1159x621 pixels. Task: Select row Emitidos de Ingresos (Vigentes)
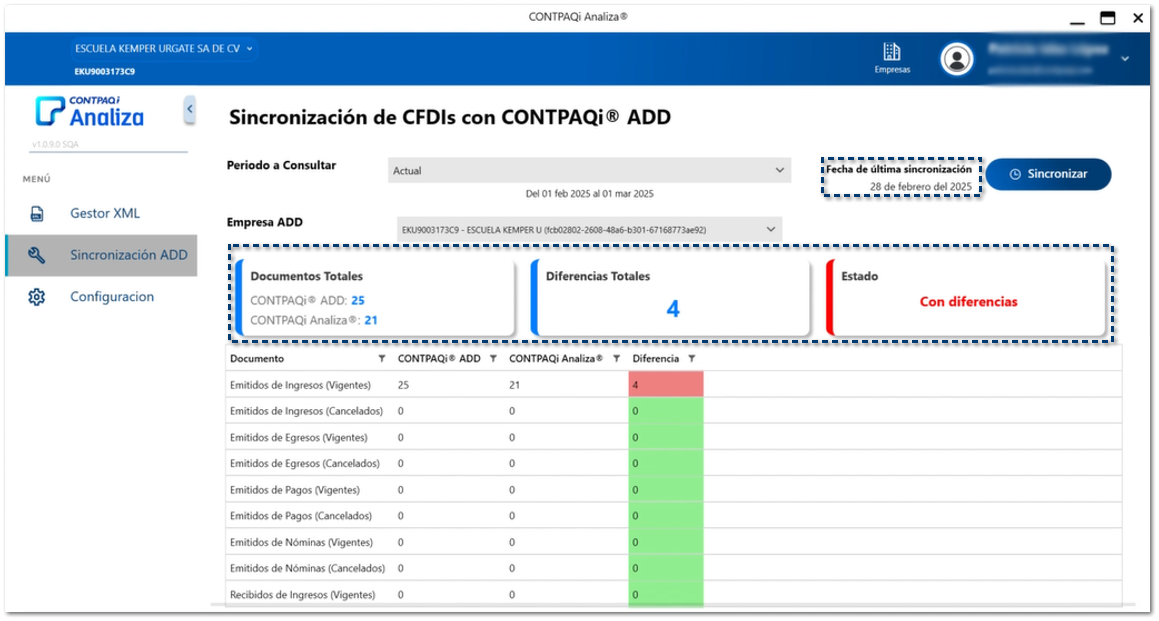(673, 384)
